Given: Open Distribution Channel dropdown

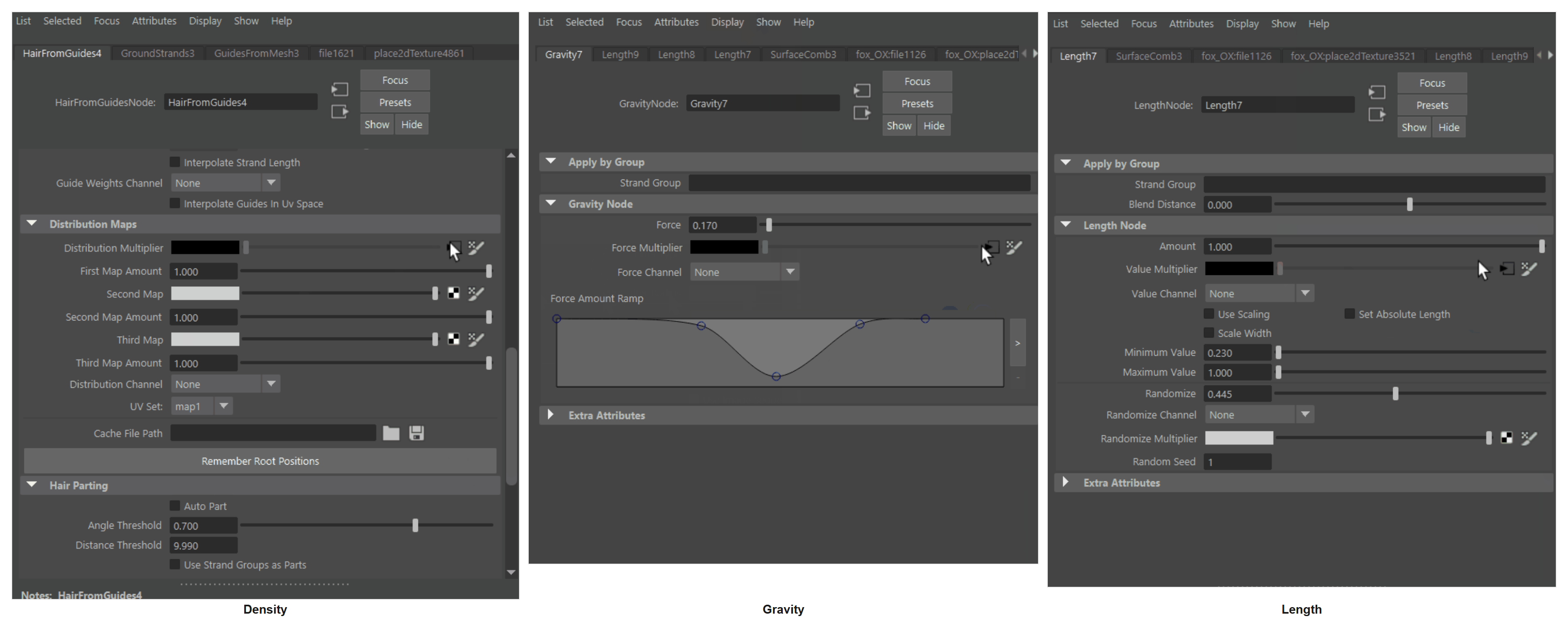Looking at the screenshot, I should coord(225,384).
